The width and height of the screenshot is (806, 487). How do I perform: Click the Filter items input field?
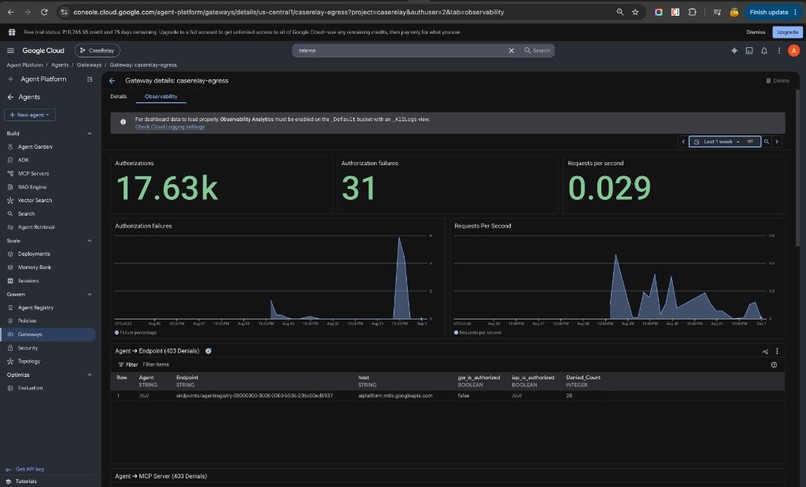click(156, 365)
